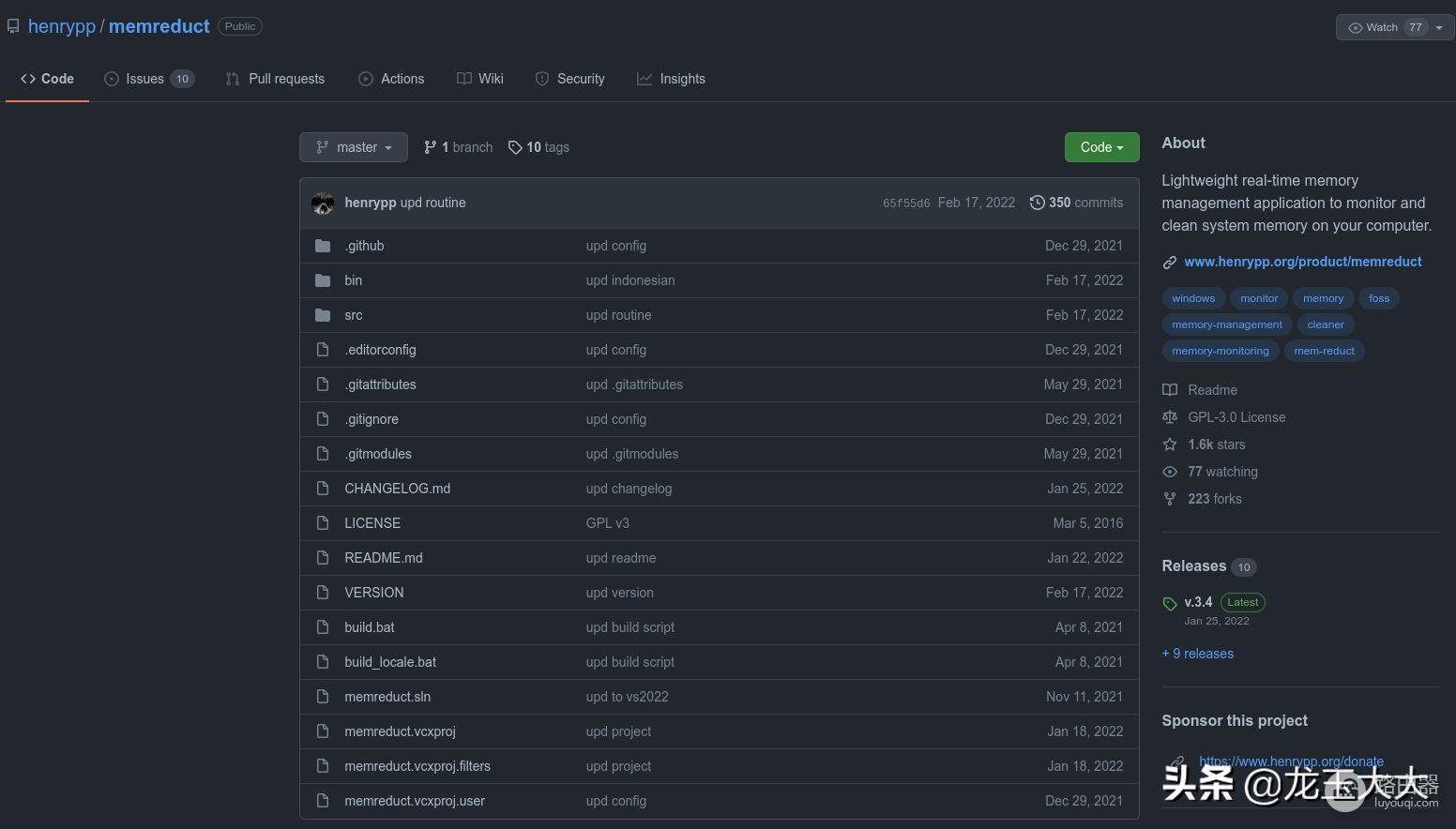Expand the master branch dropdown
Screen dimensions: 1456x829
tap(354, 147)
